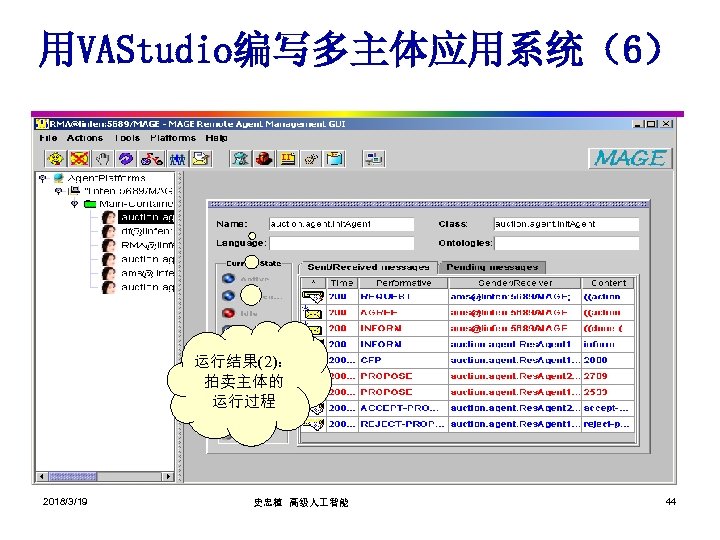Open the Actions menu
This screenshot has height=540, width=720.
click(85, 138)
